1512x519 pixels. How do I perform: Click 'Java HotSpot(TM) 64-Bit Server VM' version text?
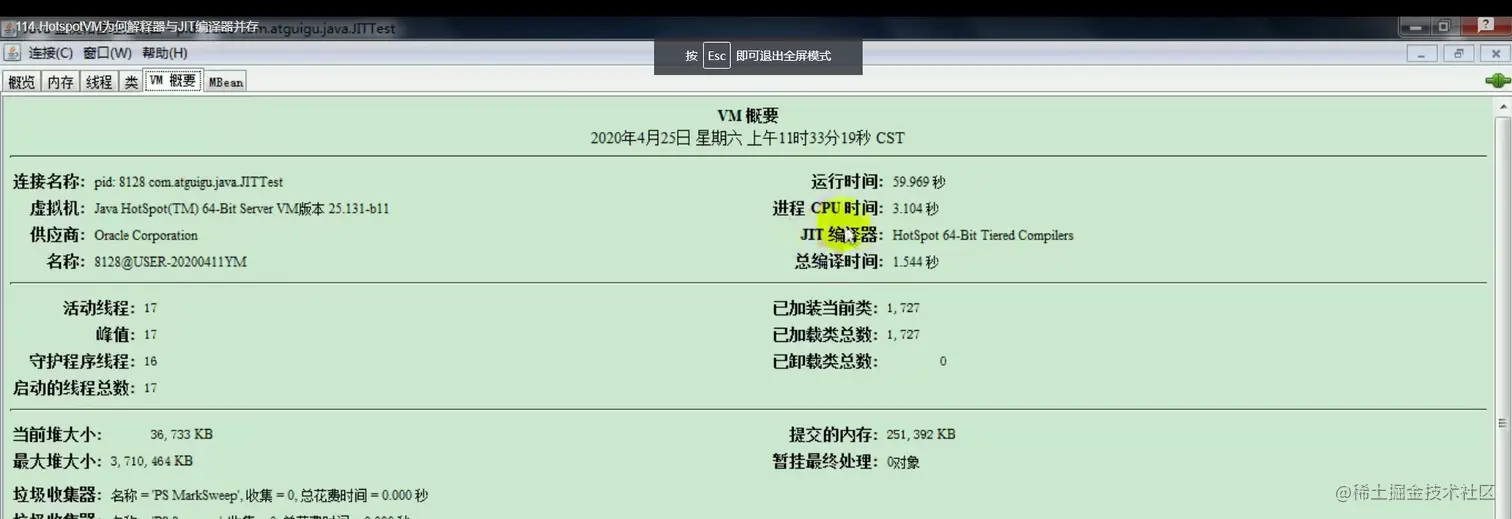tap(241, 209)
